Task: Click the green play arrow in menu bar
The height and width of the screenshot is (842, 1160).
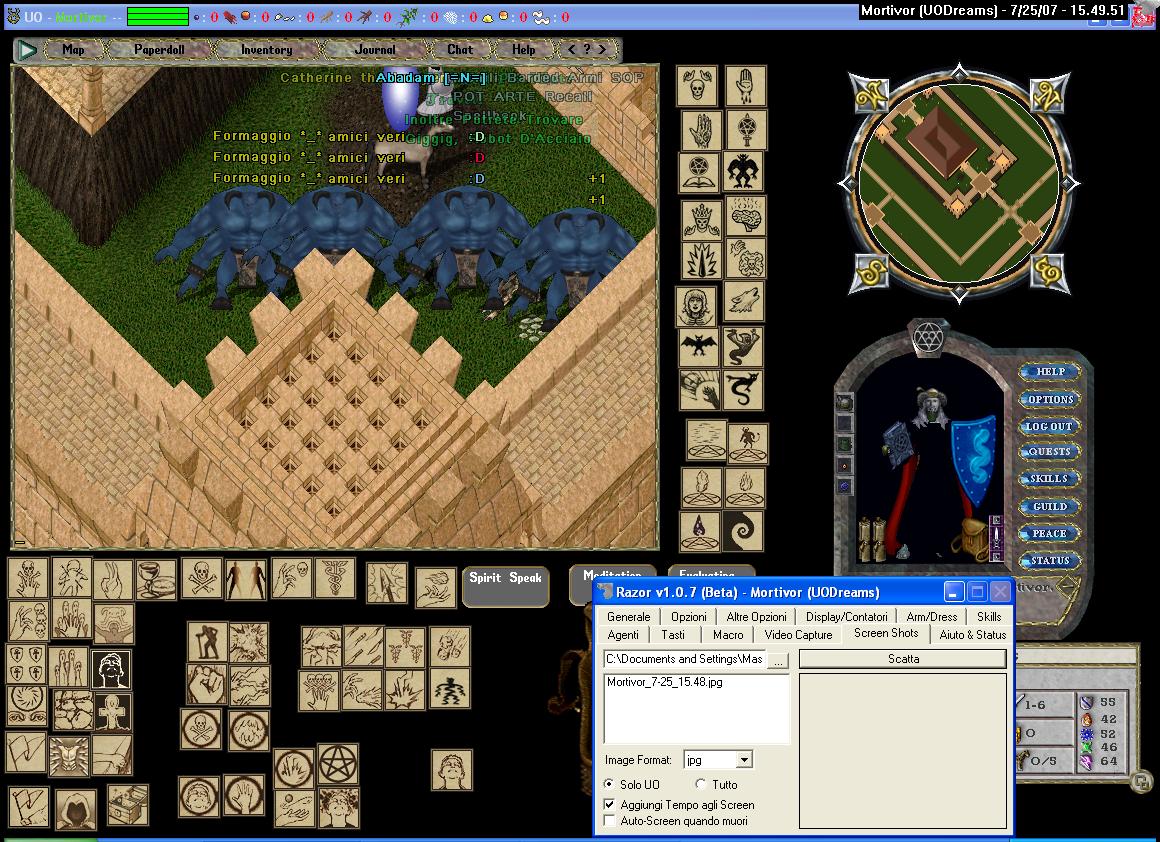Action: [x=27, y=50]
